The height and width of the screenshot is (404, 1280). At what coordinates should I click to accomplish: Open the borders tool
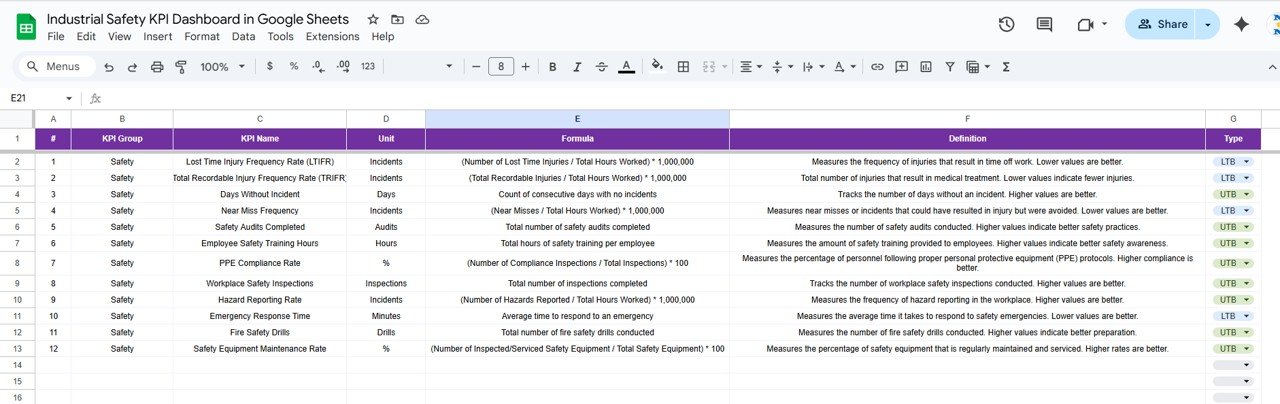click(683, 67)
